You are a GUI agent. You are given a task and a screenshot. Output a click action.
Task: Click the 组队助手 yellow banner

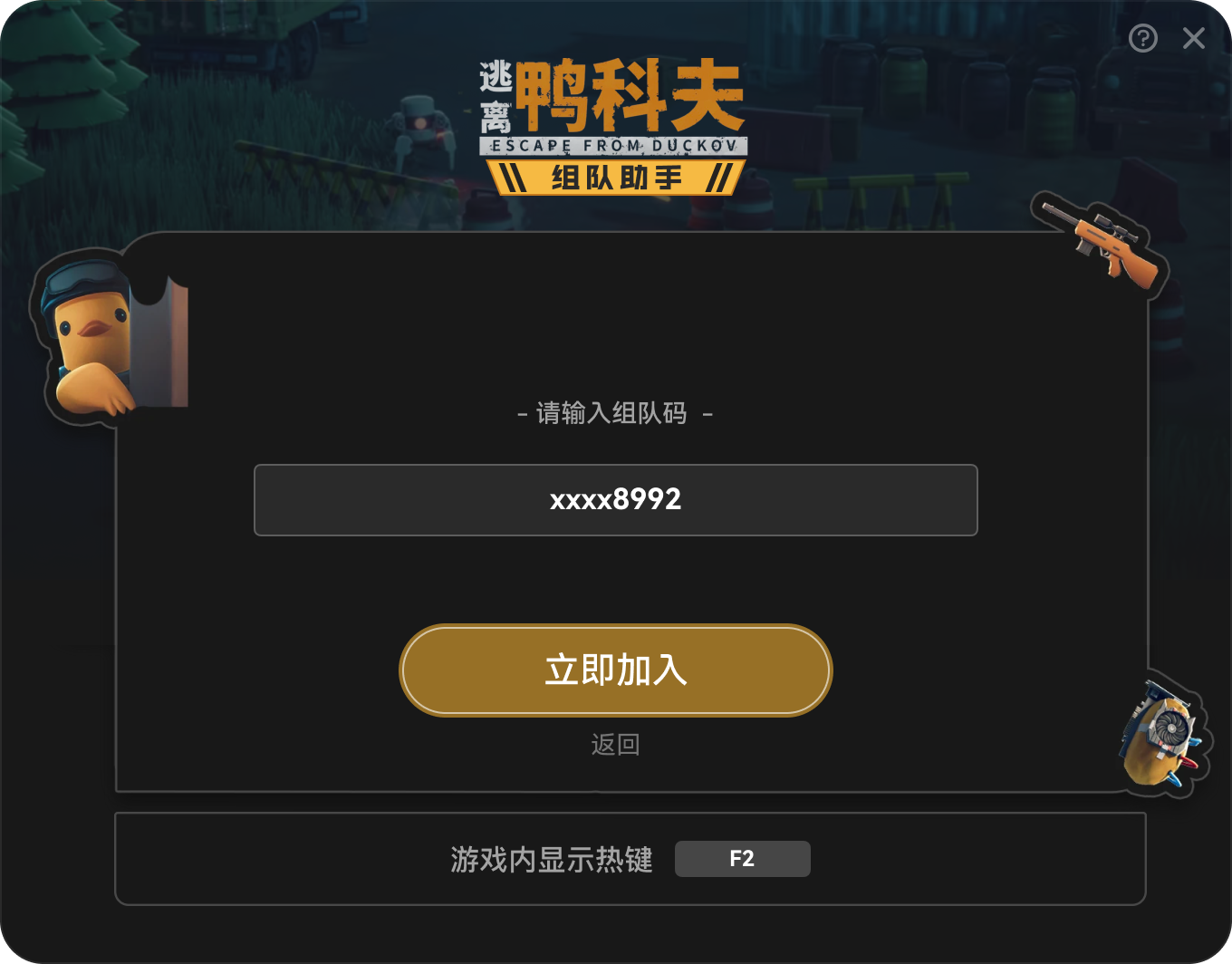pos(616,178)
